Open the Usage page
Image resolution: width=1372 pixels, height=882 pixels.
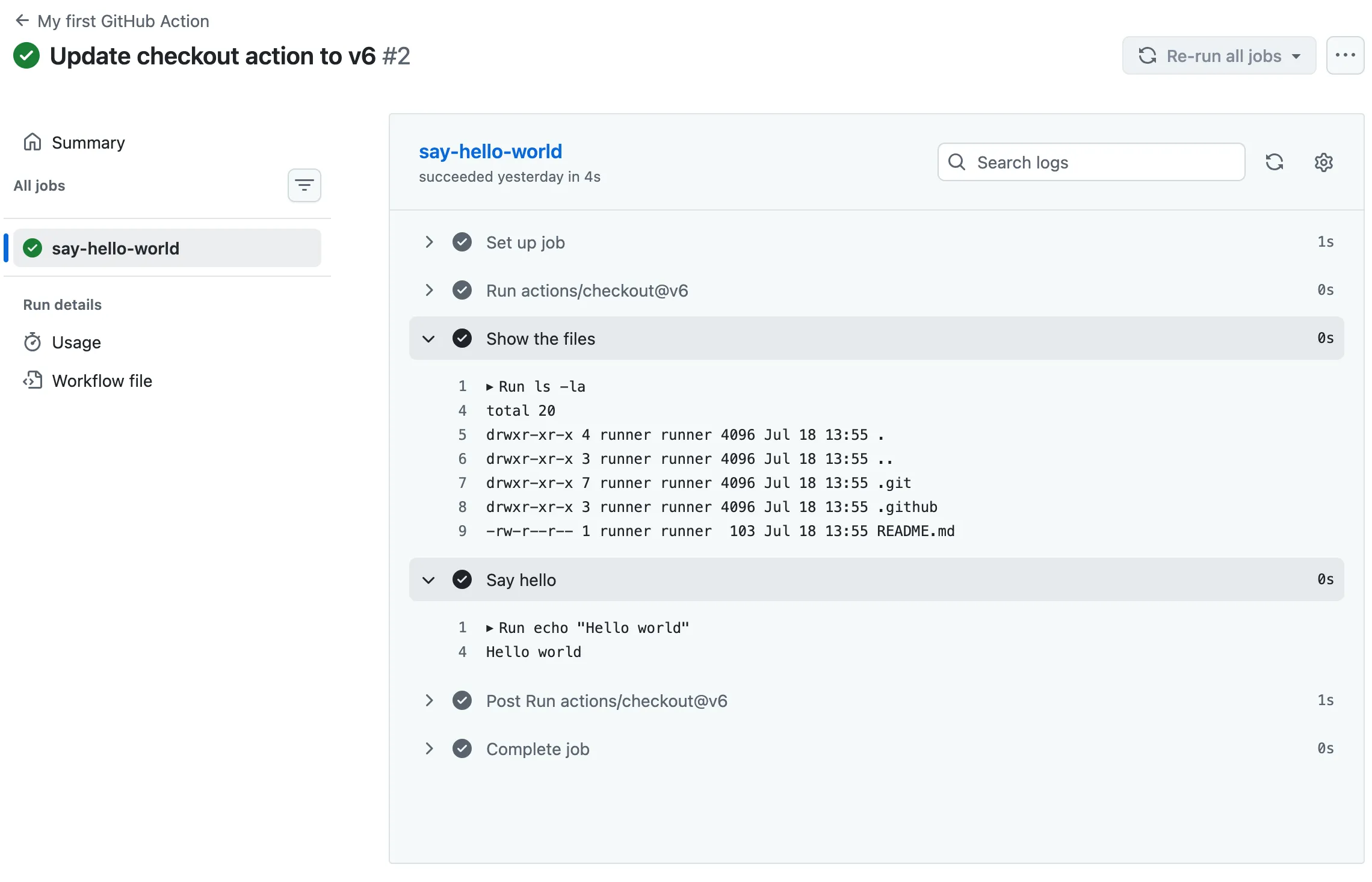point(76,342)
